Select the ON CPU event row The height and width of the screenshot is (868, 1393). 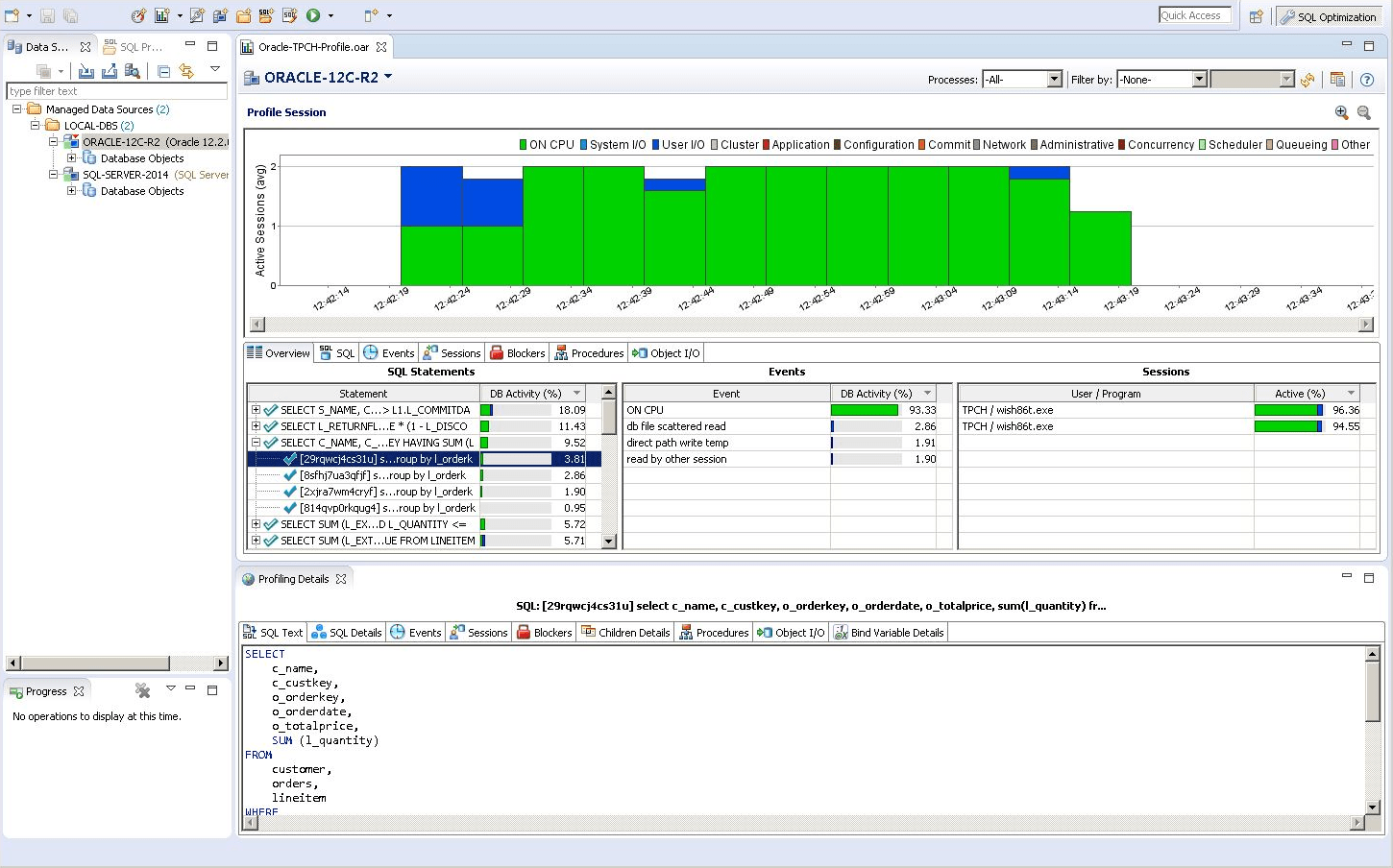[780, 410]
